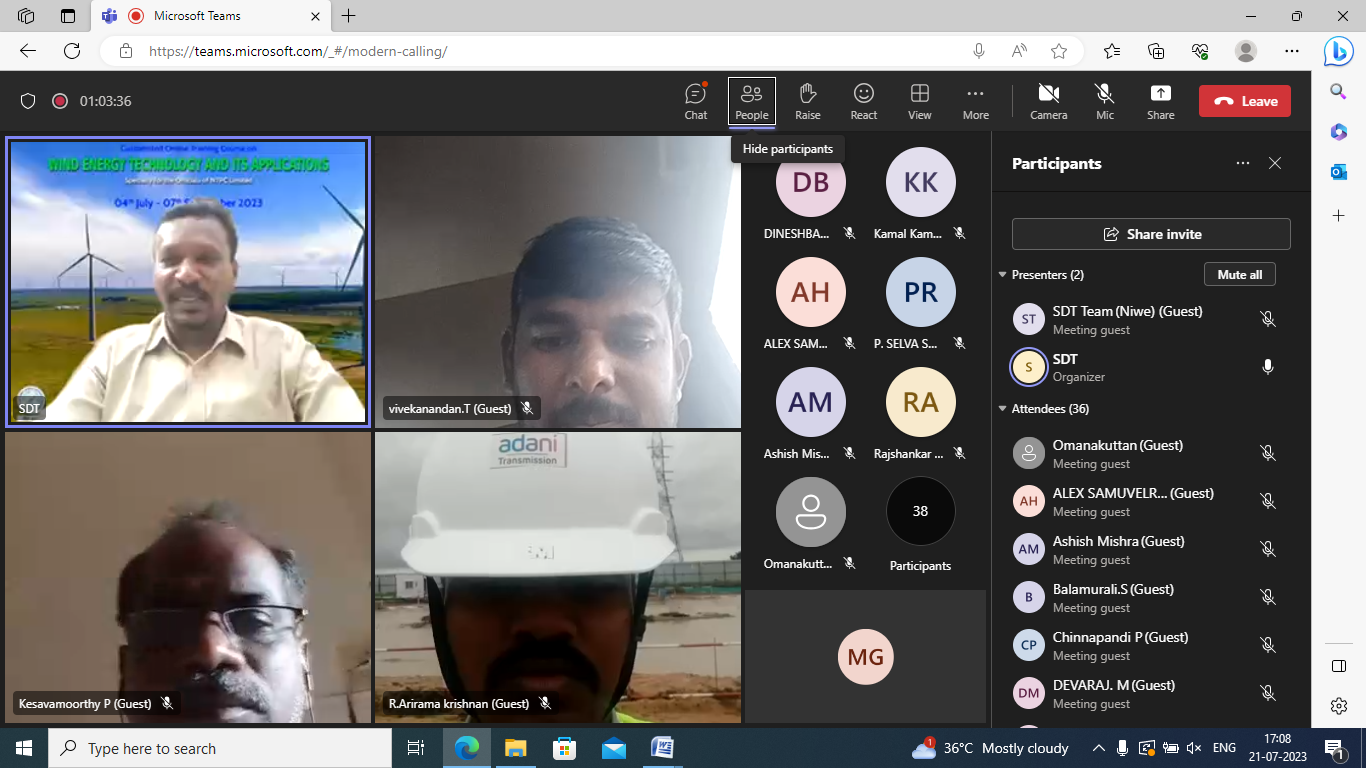Click the Share invite button
The image size is (1366, 768).
pyautogui.click(x=1151, y=234)
